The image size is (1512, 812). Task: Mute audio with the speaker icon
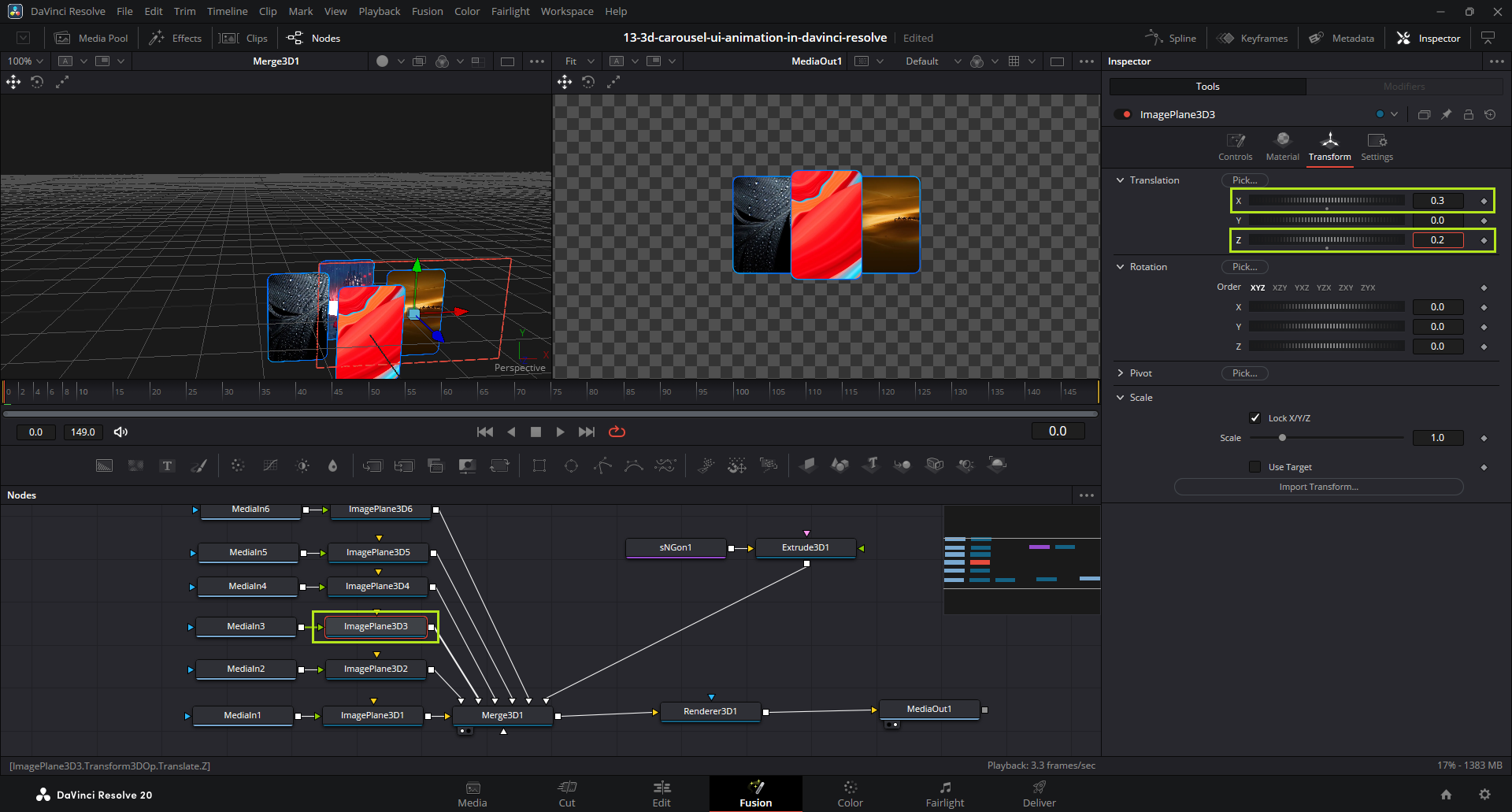click(x=120, y=432)
